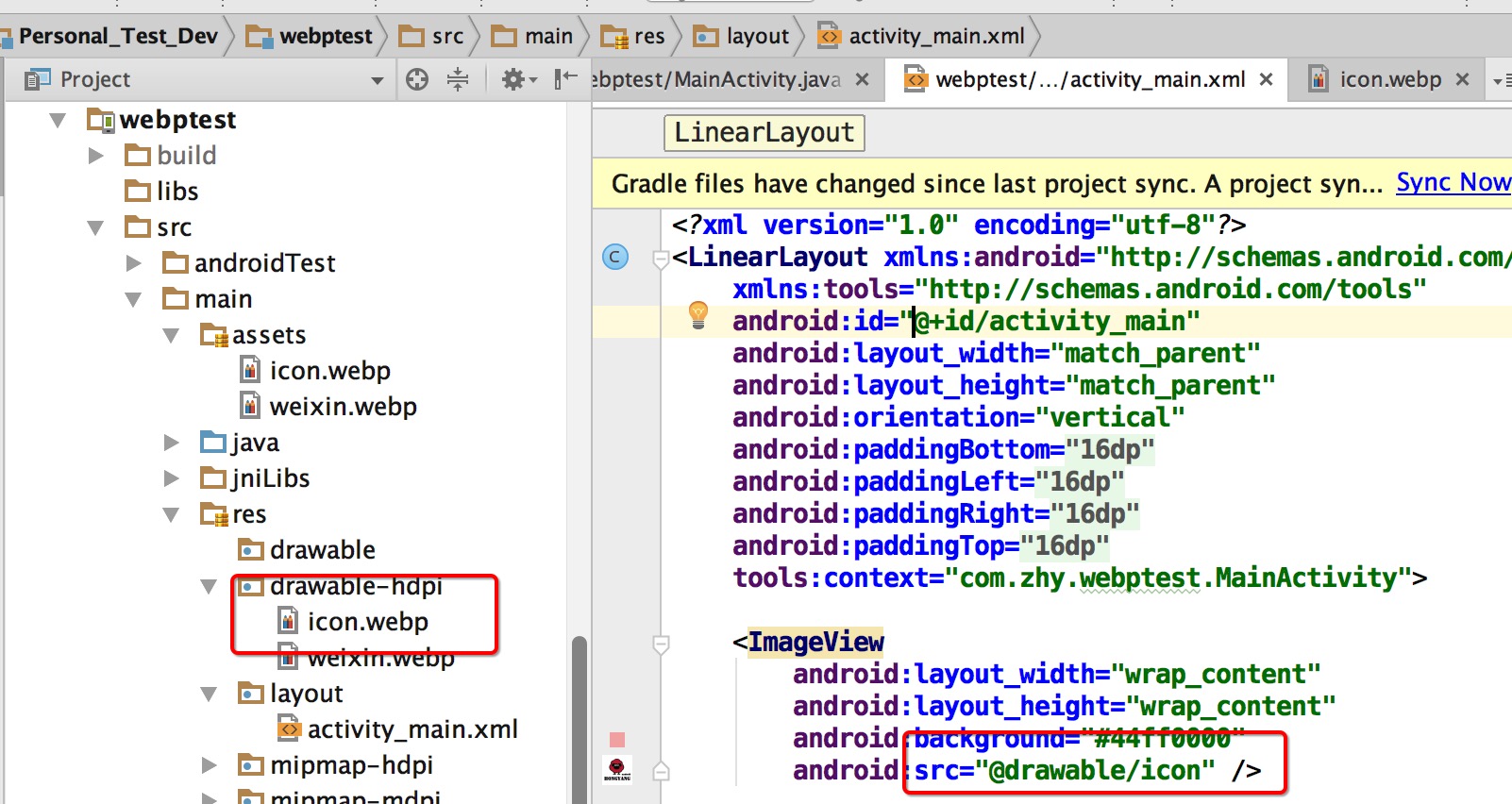Open the Project view dropdown
Image resolution: width=1512 pixels, height=804 pixels.
point(378,80)
